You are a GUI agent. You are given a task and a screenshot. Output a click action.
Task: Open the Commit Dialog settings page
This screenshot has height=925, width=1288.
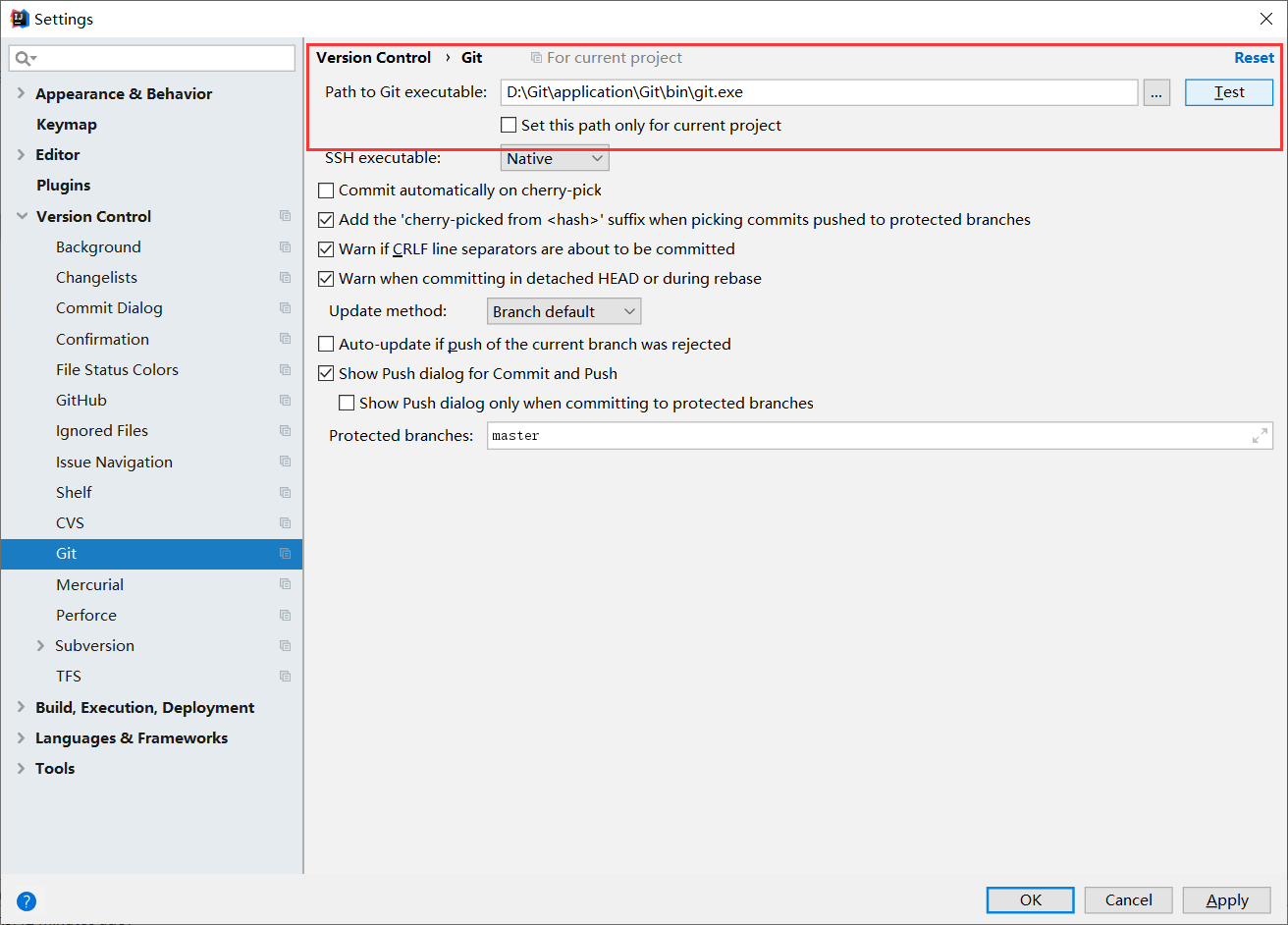[109, 307]
